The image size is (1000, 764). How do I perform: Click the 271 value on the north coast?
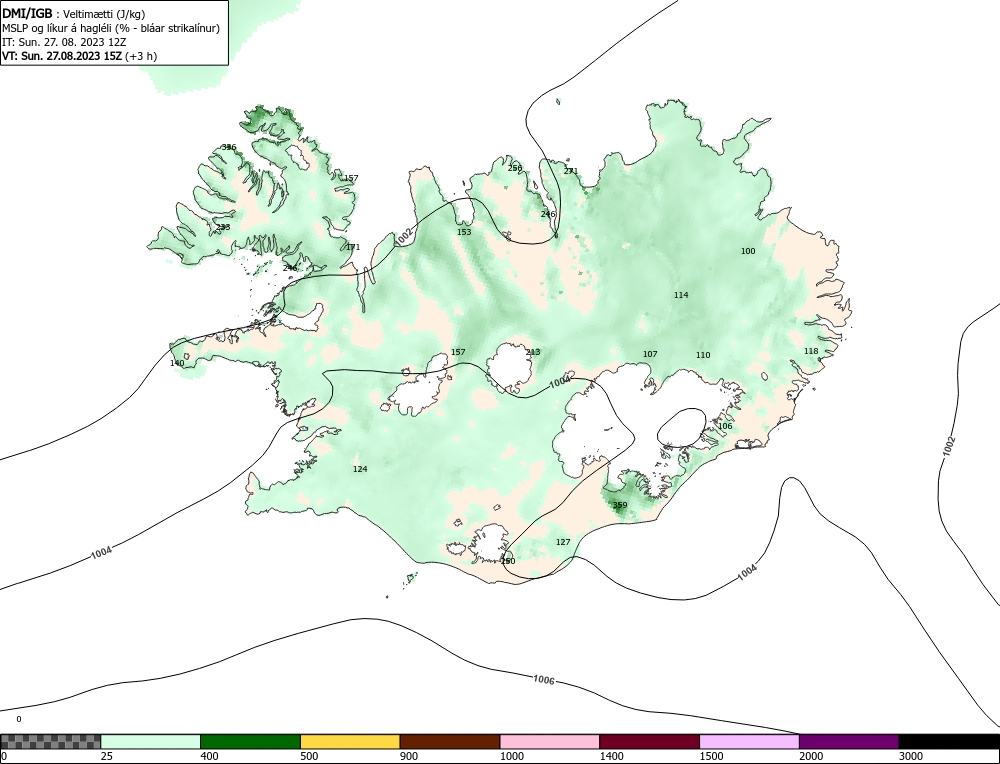(x=571, y=171)
